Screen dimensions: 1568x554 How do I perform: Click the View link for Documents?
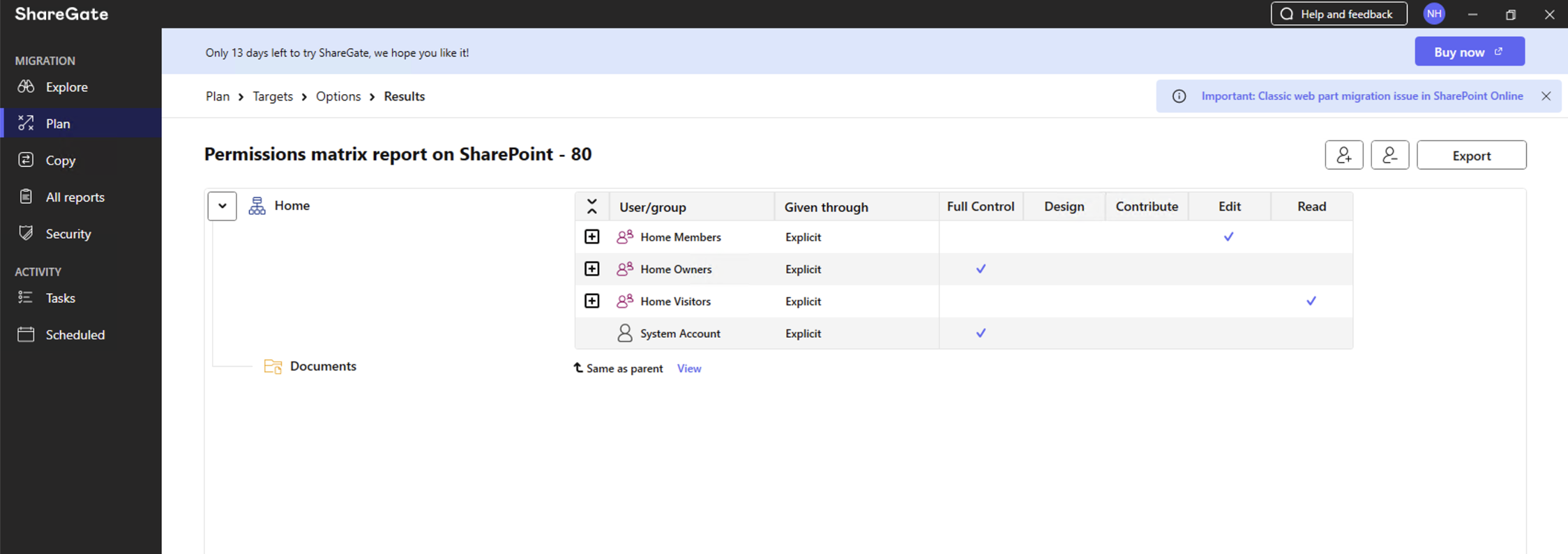(x=689, y=368)
